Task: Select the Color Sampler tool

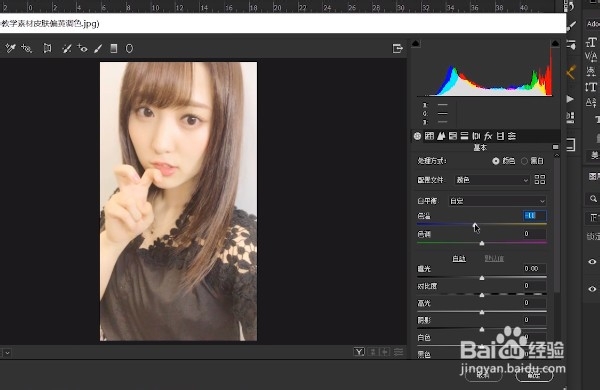Action: (x=26, y=48)
